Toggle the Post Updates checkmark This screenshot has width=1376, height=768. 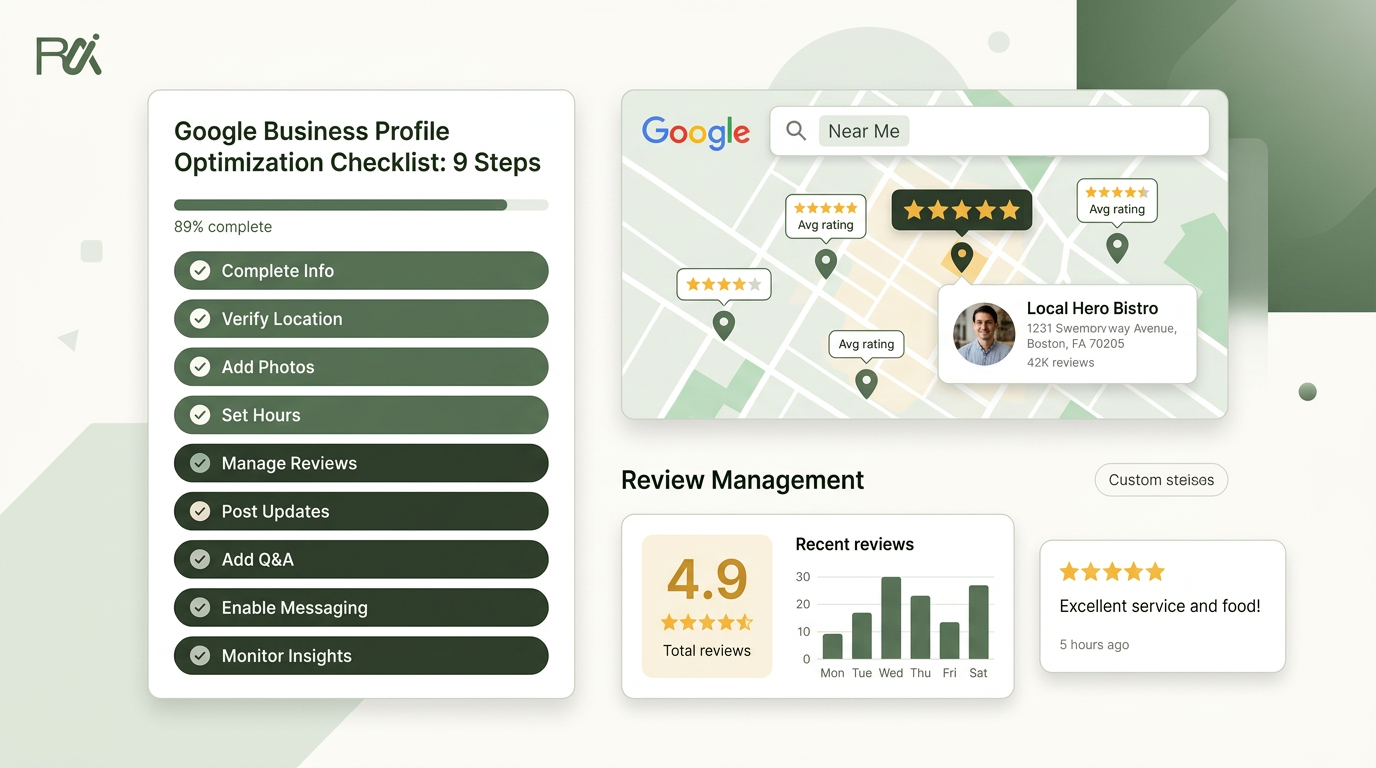pos(200,511)
